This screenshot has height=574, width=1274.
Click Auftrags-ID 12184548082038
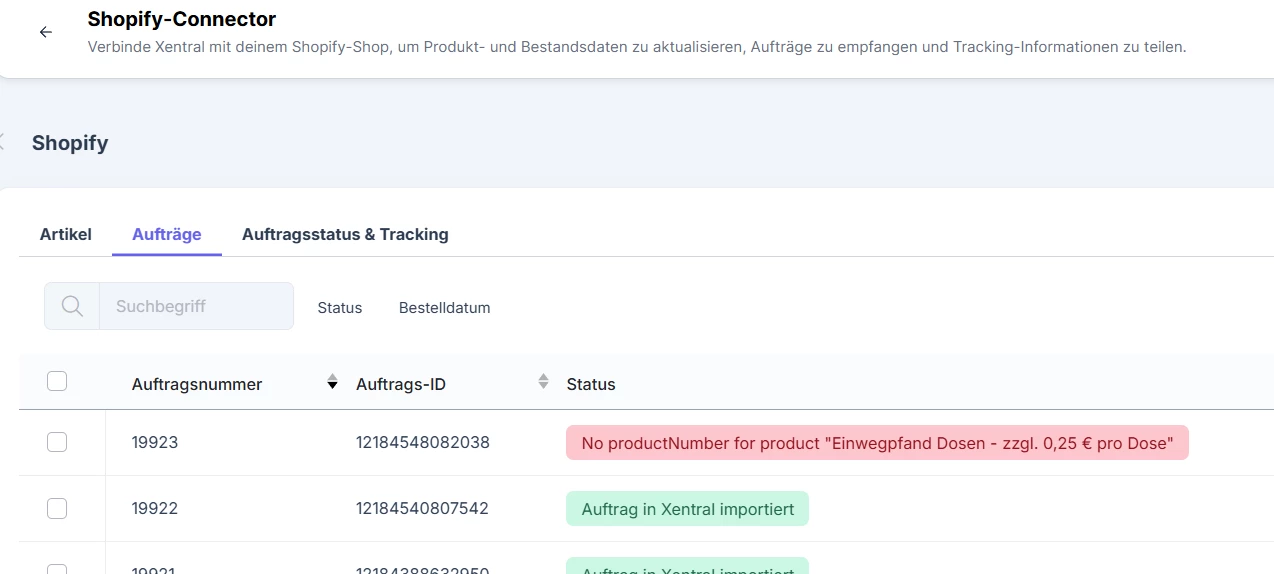tap(422, 442)
